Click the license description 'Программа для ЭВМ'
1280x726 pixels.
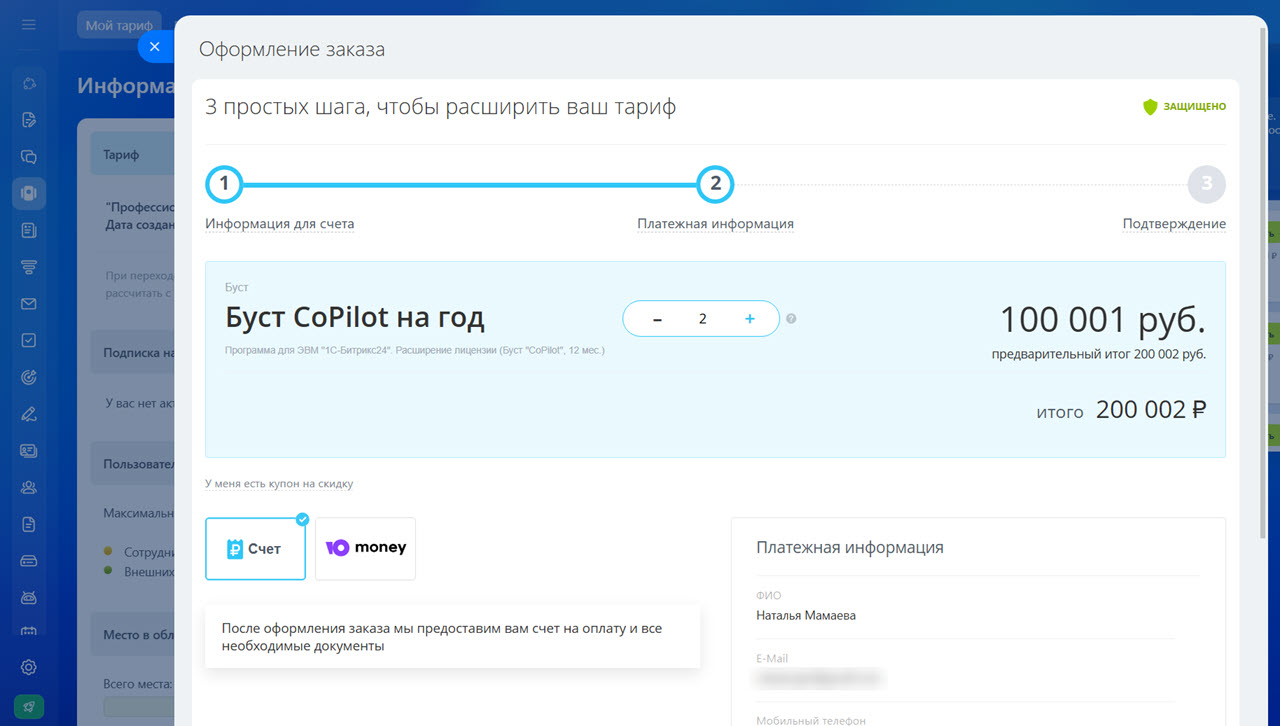click(x=415, y=351)
